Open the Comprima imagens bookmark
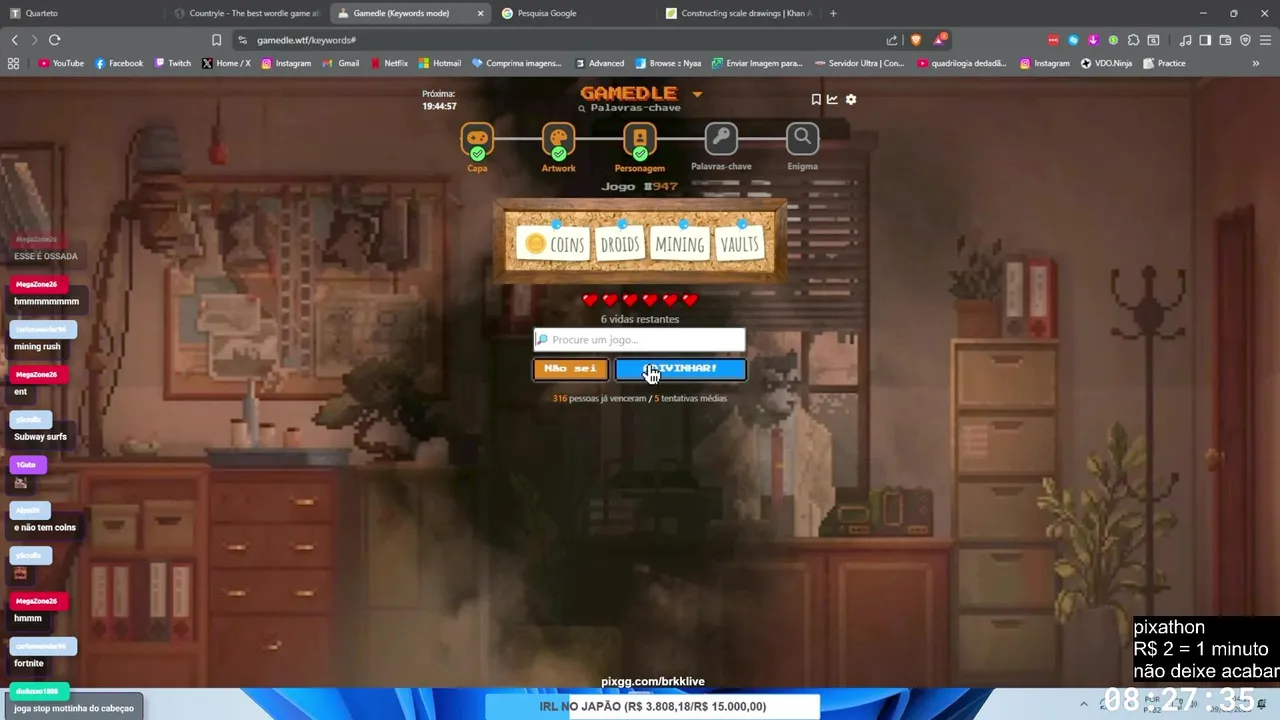 point(517,63)
